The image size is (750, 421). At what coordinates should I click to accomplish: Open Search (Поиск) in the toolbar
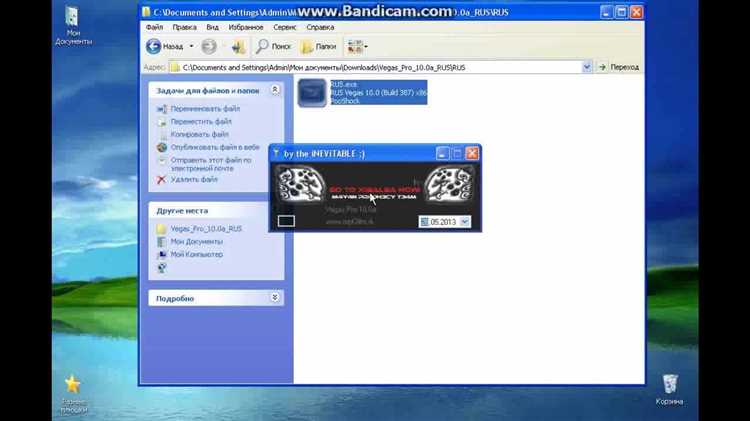pos(273,47)
